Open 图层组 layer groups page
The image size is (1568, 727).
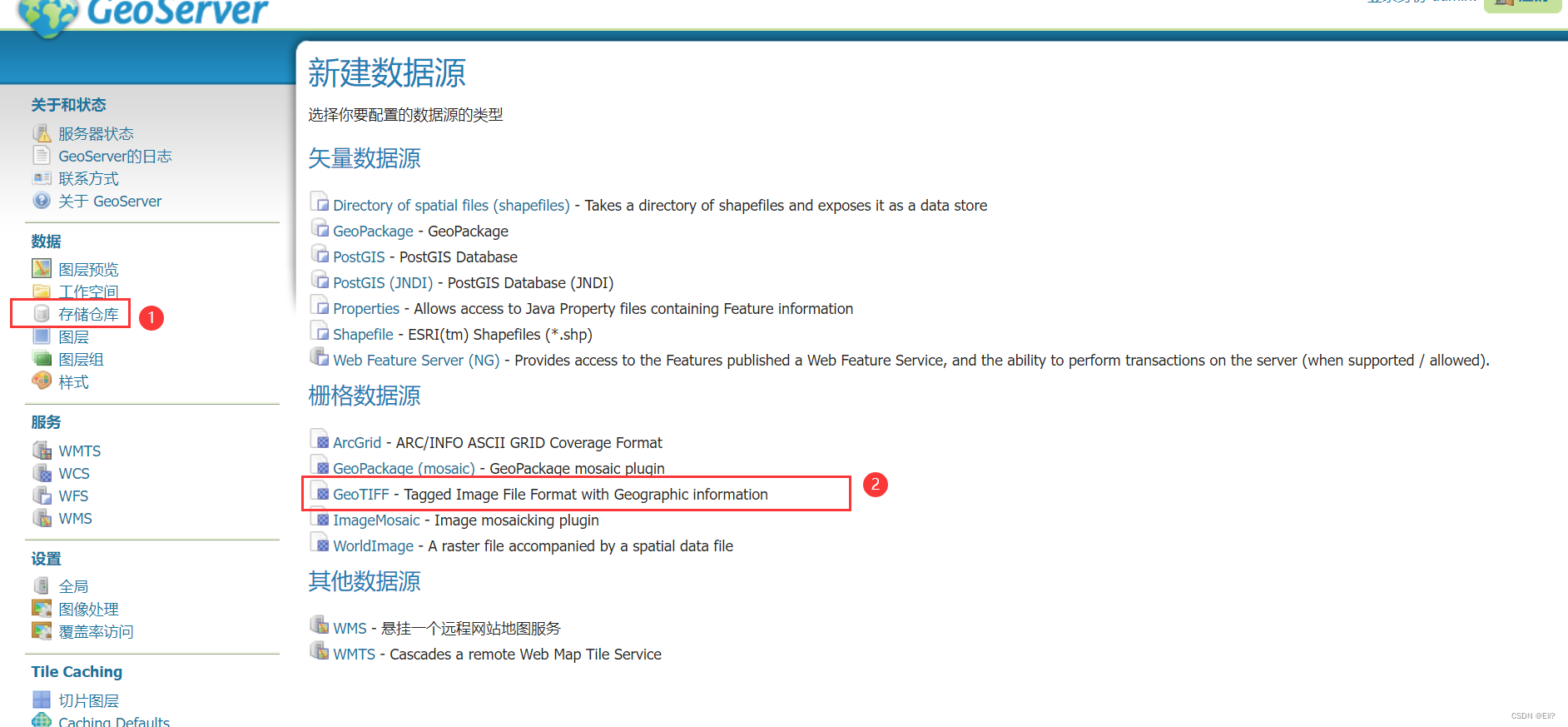click(81, 359)
